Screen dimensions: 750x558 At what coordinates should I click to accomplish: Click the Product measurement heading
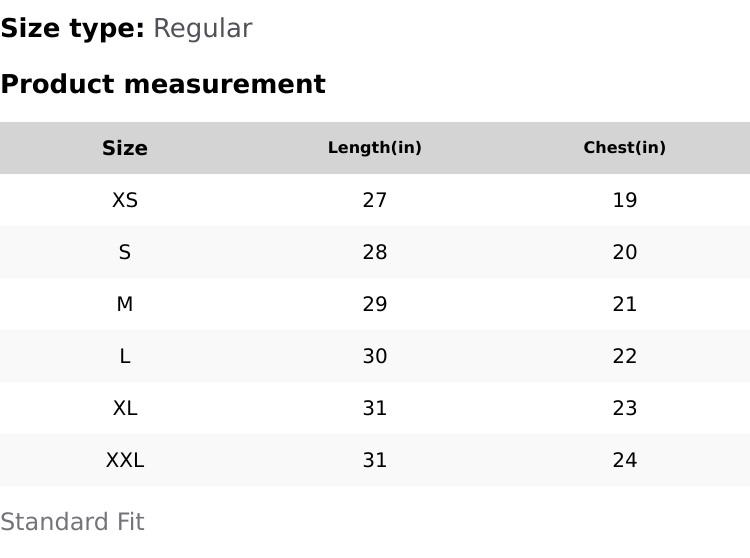[x=163, y=84]
